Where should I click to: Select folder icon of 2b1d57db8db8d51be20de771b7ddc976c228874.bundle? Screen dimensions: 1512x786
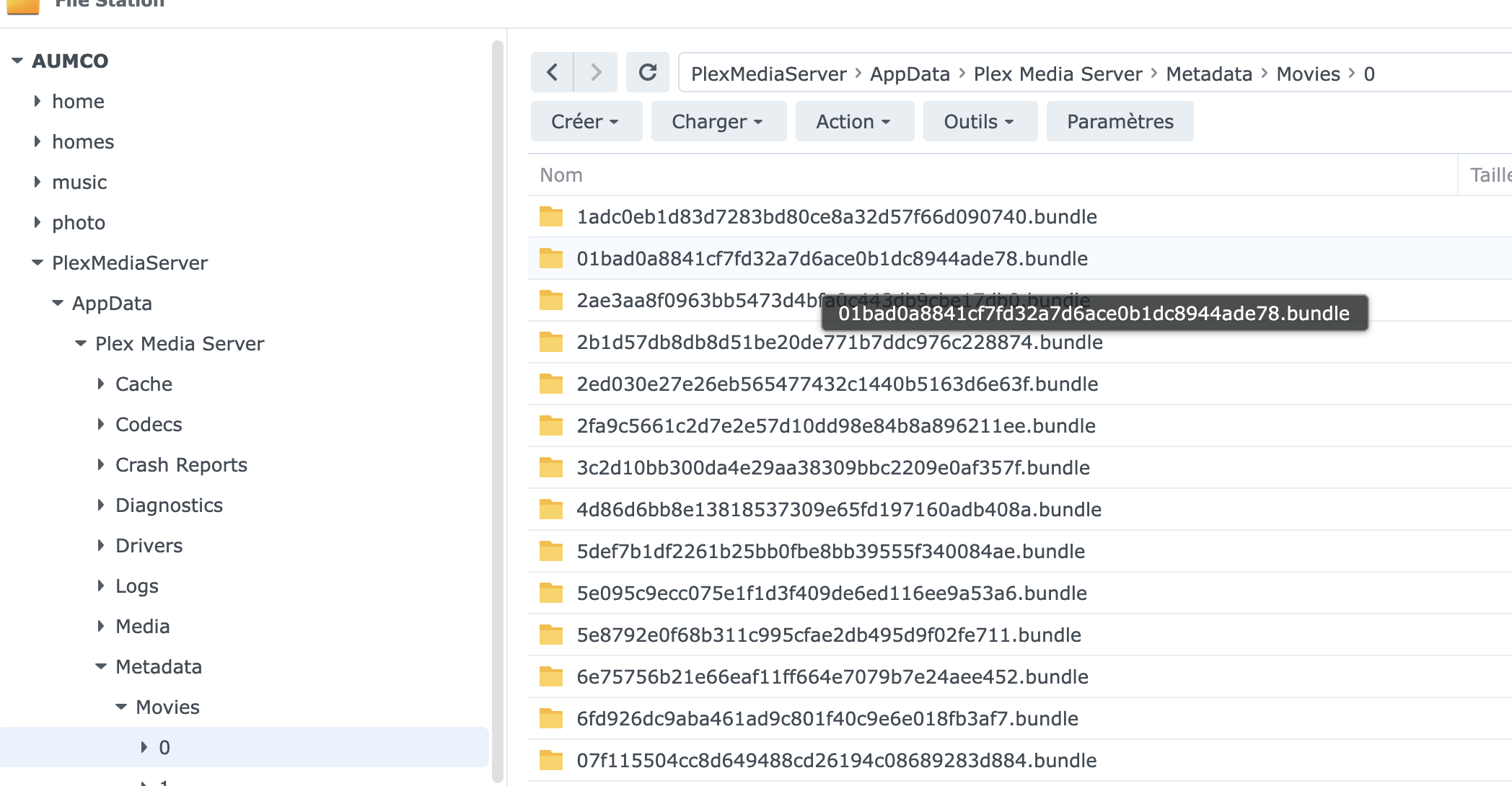551,342
